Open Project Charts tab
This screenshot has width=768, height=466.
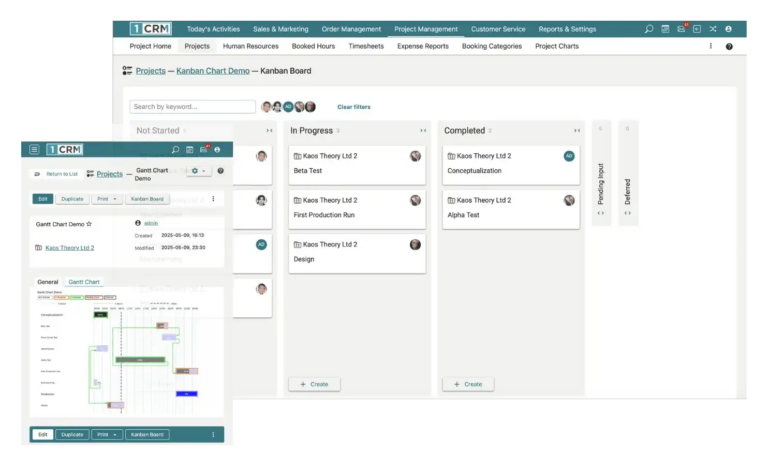(x=557, y=46)
